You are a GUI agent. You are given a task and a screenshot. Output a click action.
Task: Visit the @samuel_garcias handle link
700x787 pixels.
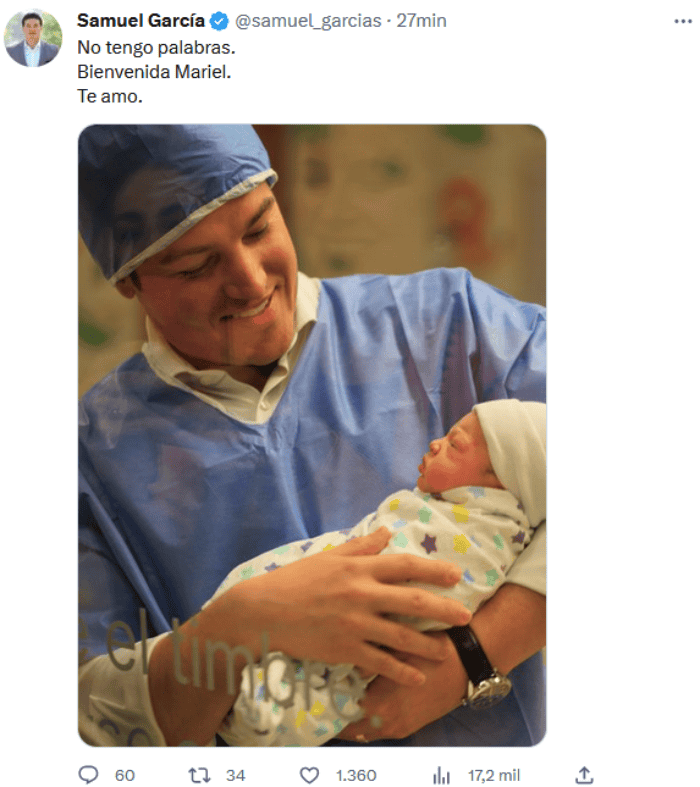308,21
